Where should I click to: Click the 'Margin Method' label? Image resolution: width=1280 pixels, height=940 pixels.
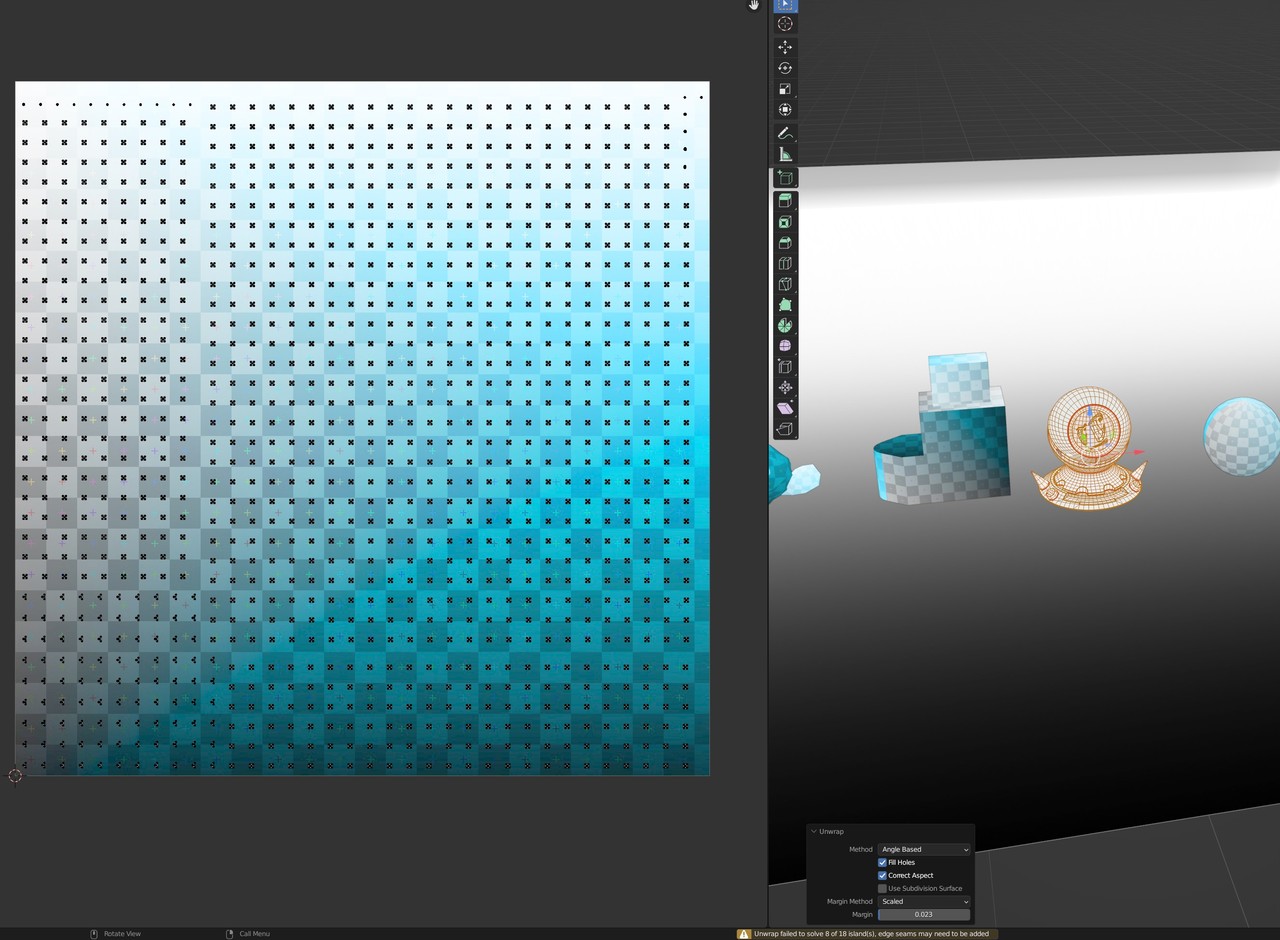pos(850,901)
